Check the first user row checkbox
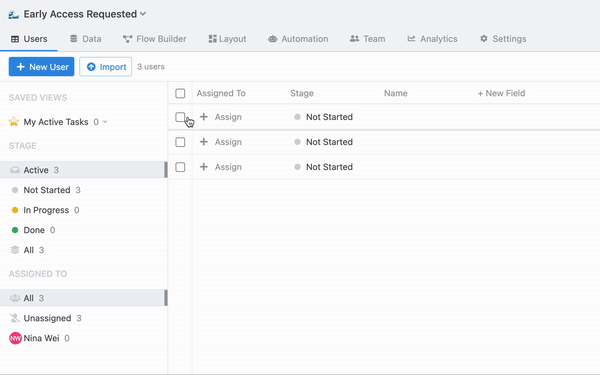The height and width of the screenshot is (375, 600). (x=180, y=117)
